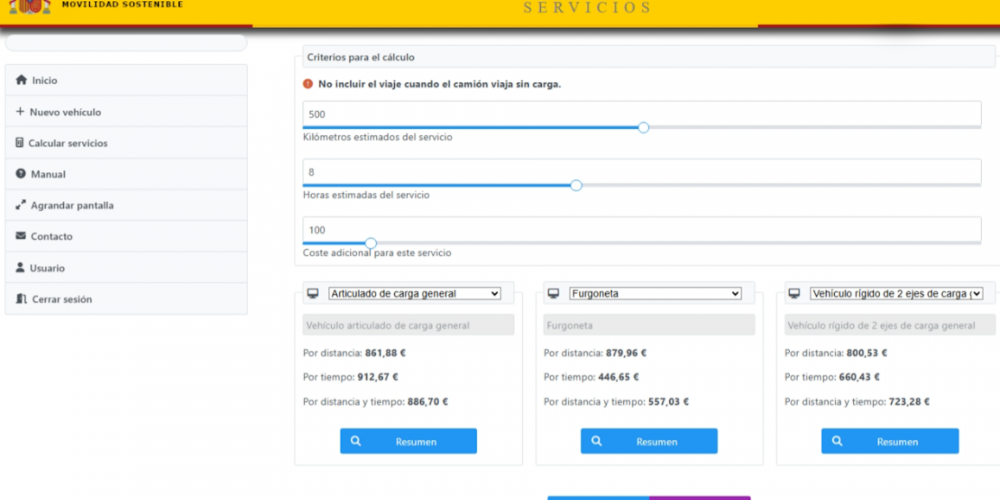The image size is (1000, 500).
Task: Click the horas estimadas slider handle
Action: [x=576, y=185]
